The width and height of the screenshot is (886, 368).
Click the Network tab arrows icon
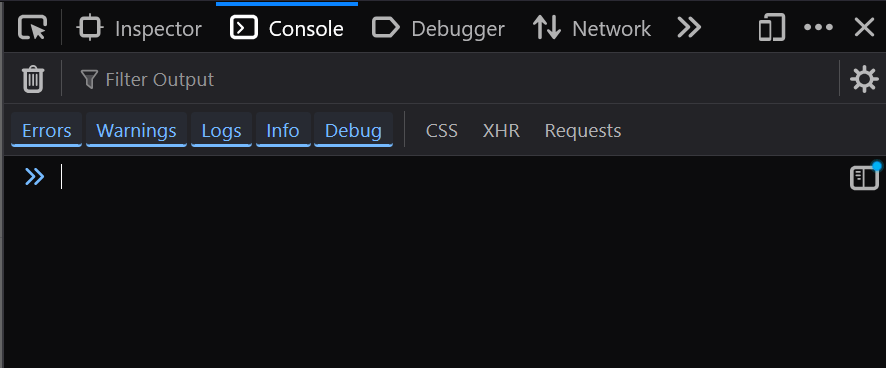tap(547, 28)
